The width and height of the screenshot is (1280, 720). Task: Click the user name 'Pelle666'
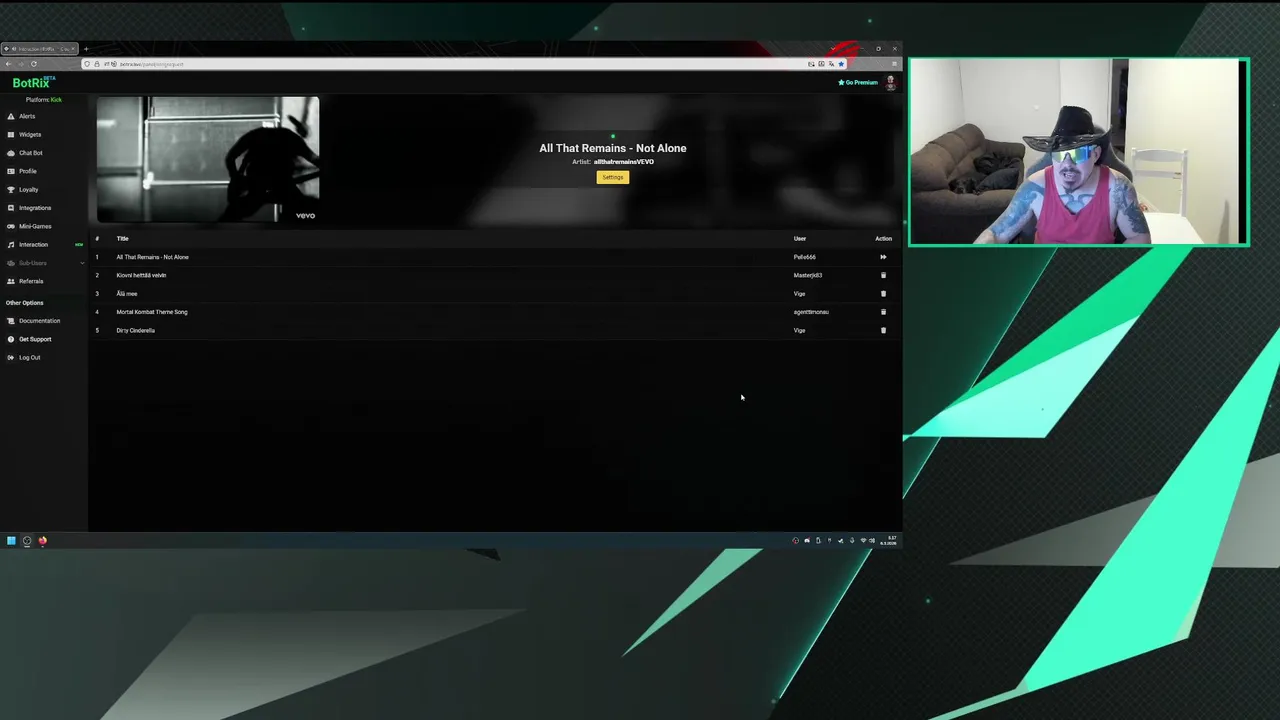[805, 257]
